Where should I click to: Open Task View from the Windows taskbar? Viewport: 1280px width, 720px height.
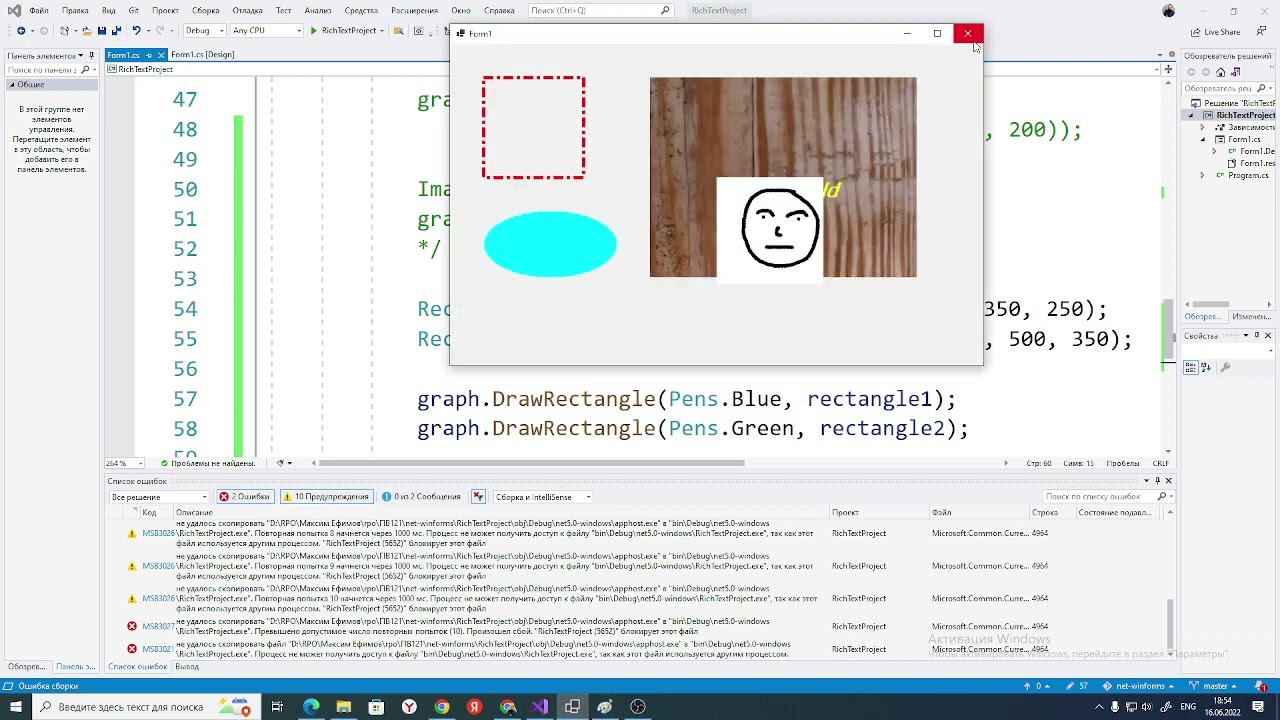[277, 707]
